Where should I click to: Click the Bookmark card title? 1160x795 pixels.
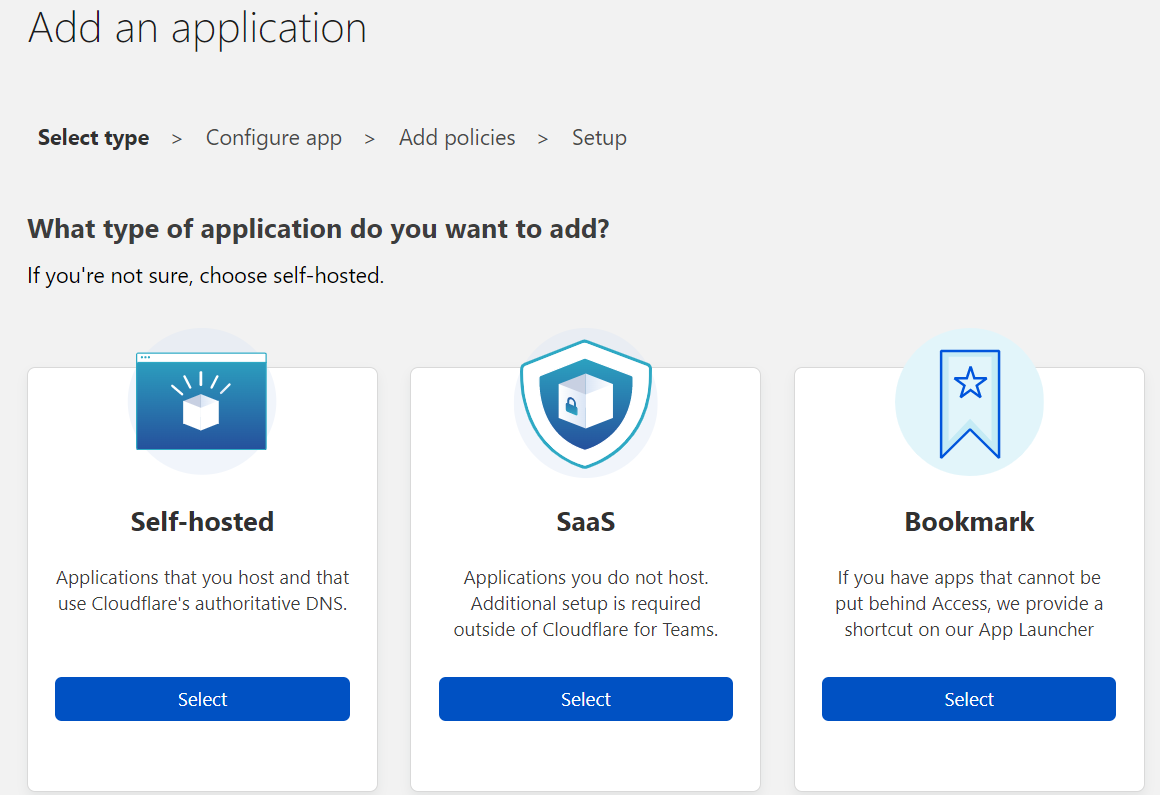[x=969, y=521]
